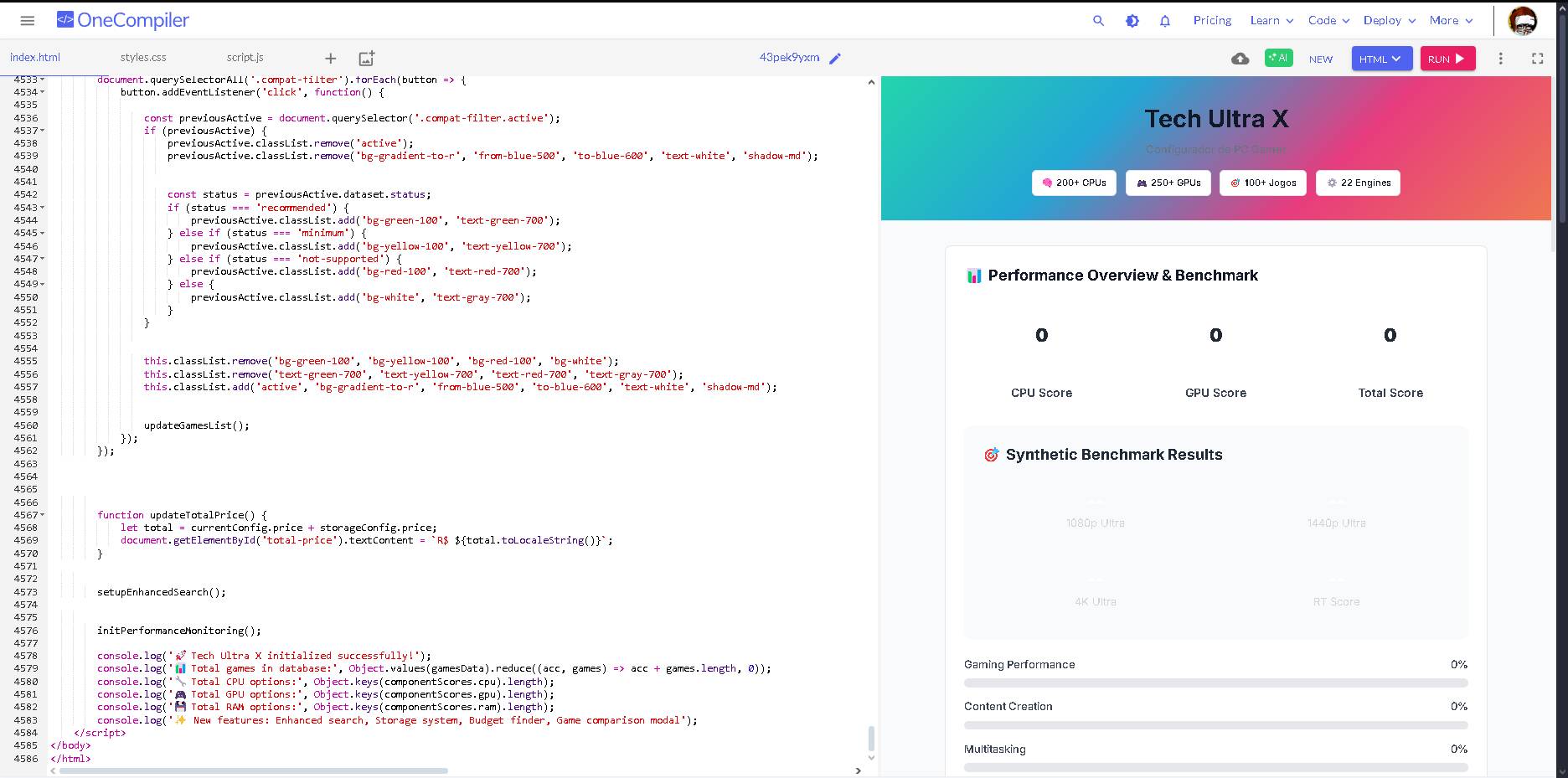Screen dimensions: 1568x778
Task: Open the notifications bell
Action: (x=1164, y=21)
